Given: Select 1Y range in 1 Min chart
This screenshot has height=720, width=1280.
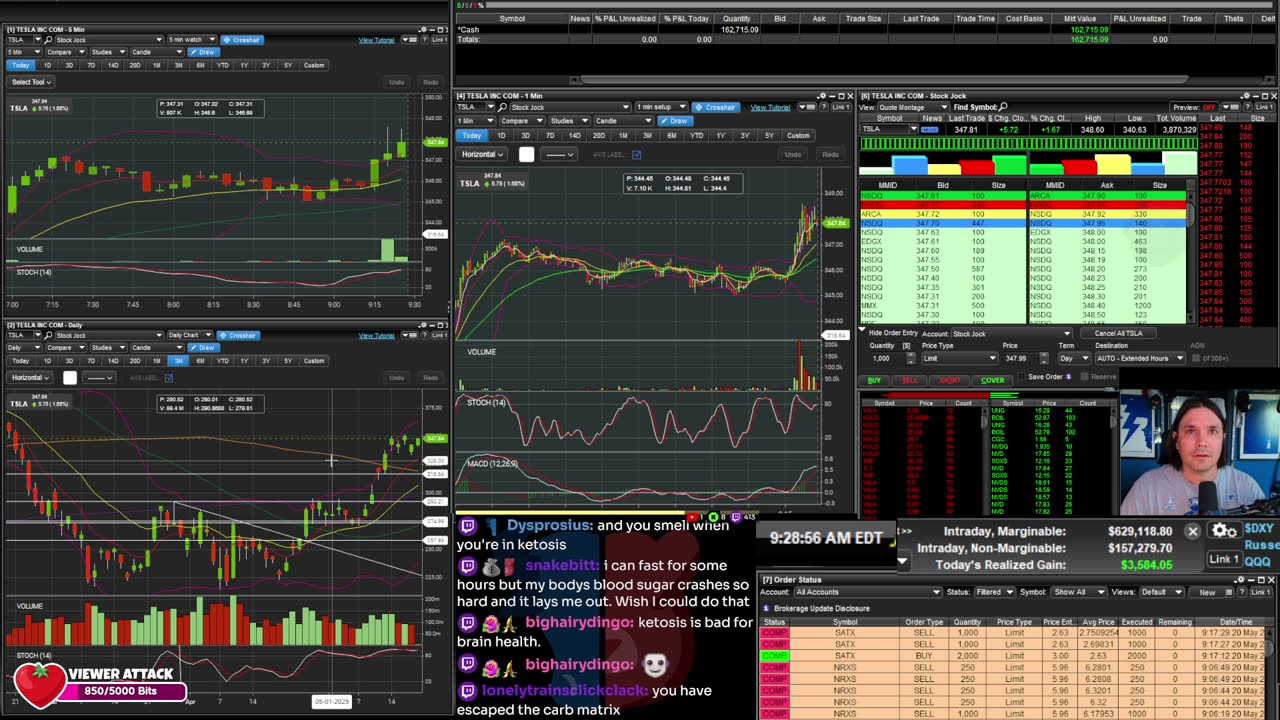Looking at the screenshot, I should (720, 135).
